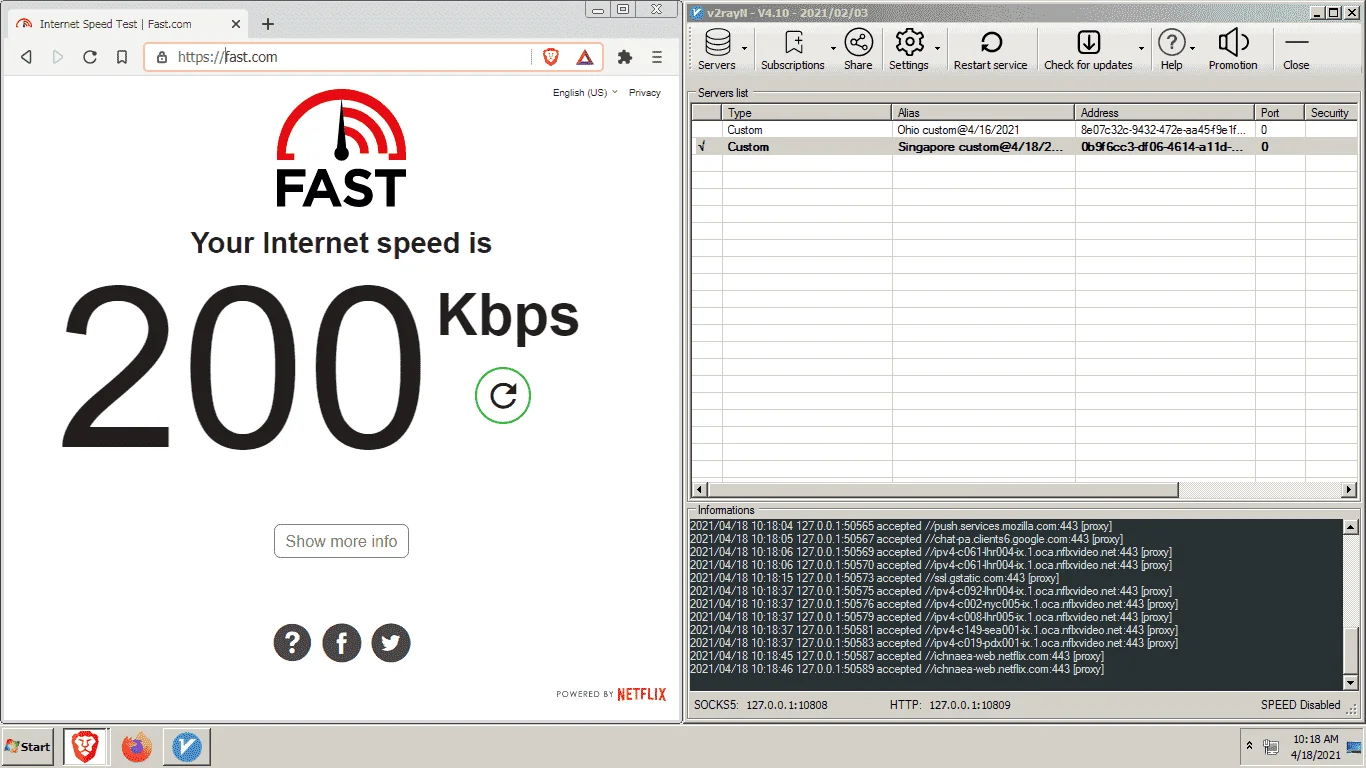
Task: Share on Facebook via fast.com icon
Action: click(341, 643)
